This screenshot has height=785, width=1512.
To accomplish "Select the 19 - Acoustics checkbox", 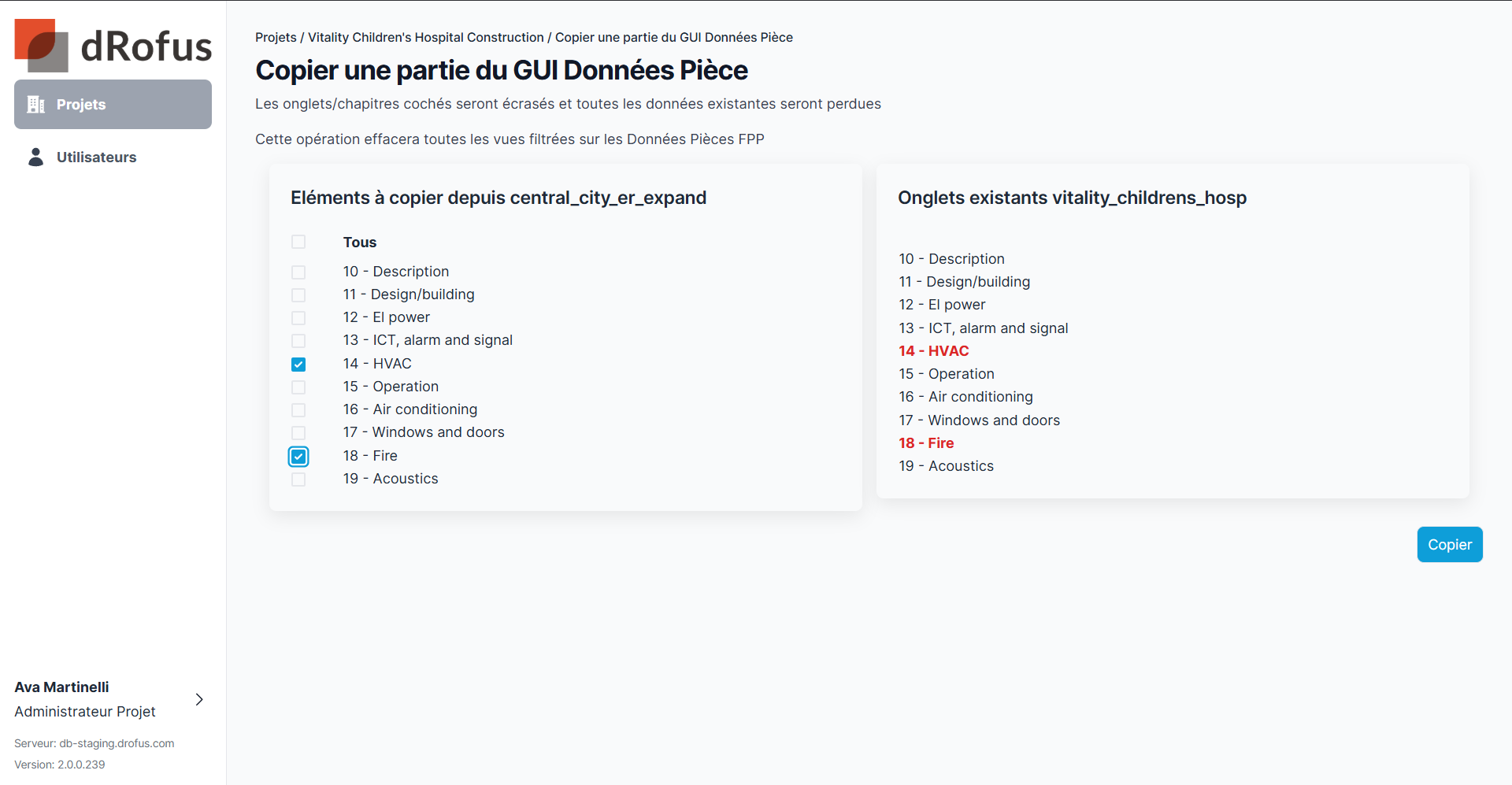I will coord(298,480).
